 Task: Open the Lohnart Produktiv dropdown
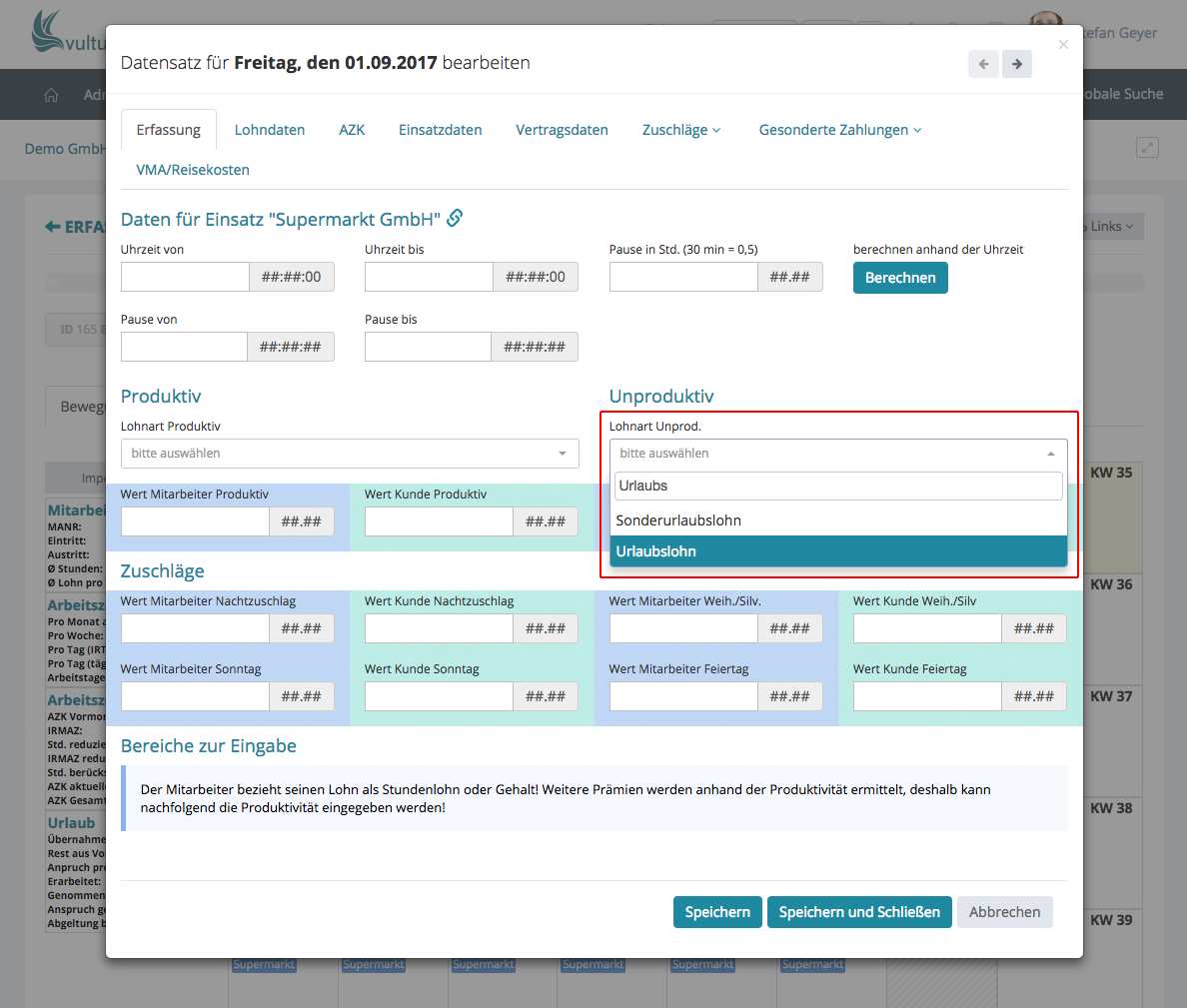pyautogui.click(x=350, y=454)
